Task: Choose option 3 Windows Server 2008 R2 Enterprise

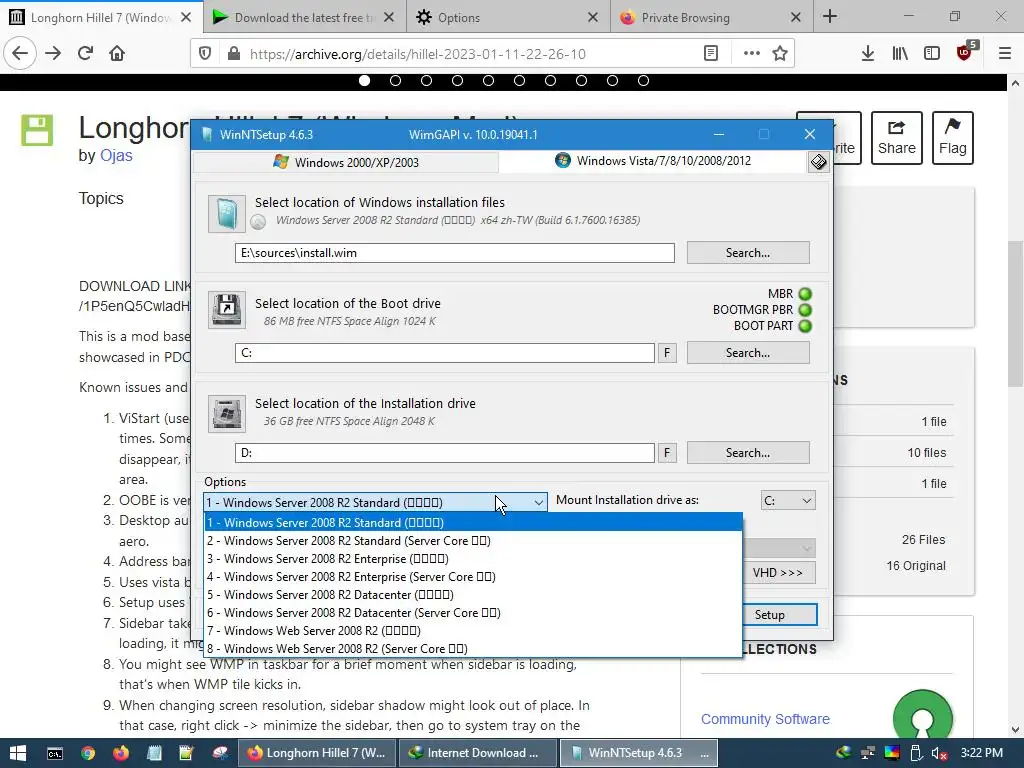Action: point(473,558)
